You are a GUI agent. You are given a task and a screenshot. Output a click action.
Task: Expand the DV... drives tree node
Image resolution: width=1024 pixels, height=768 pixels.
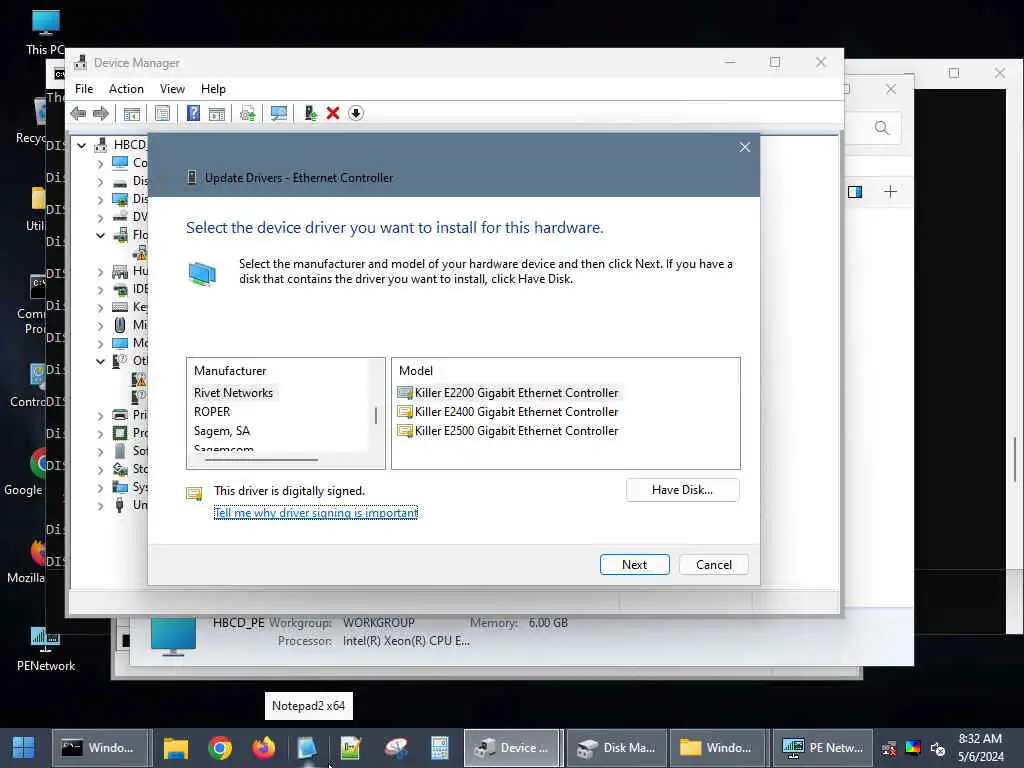(x=101, y=217)
